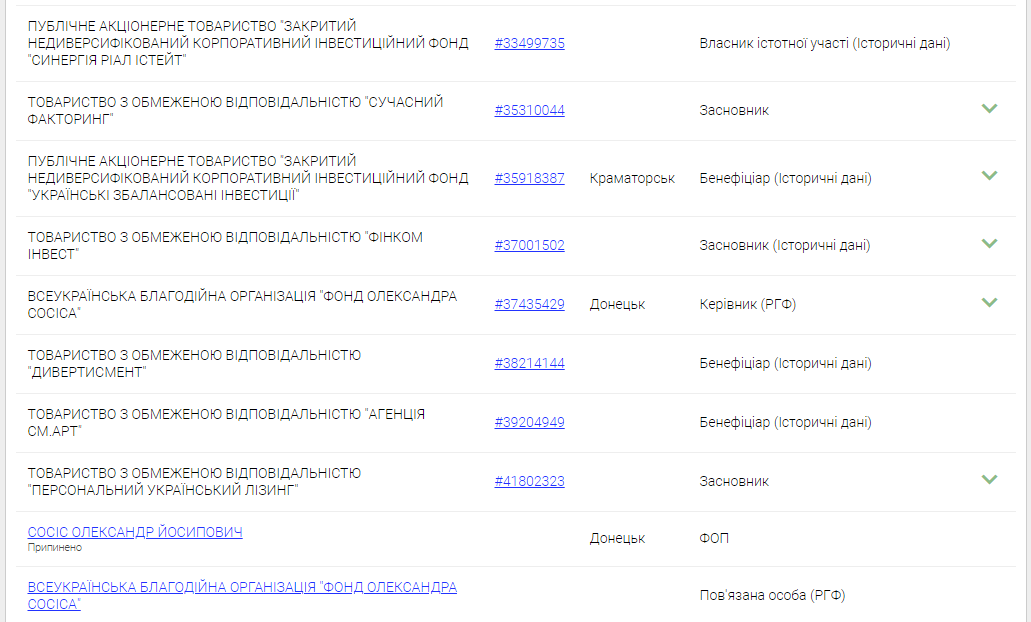Open registry code link #35310044
Image resolution: width=1031 pixels, height=622 pixels.
click(529, 111)
